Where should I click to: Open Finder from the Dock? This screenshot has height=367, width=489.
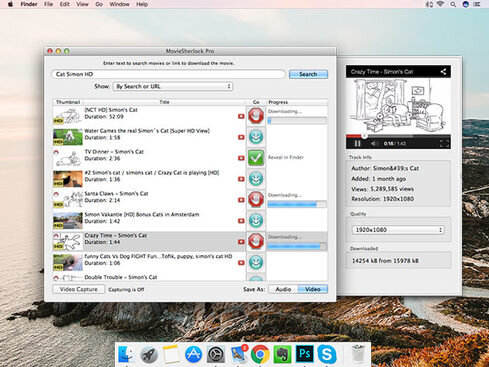[x=127, y=354]
